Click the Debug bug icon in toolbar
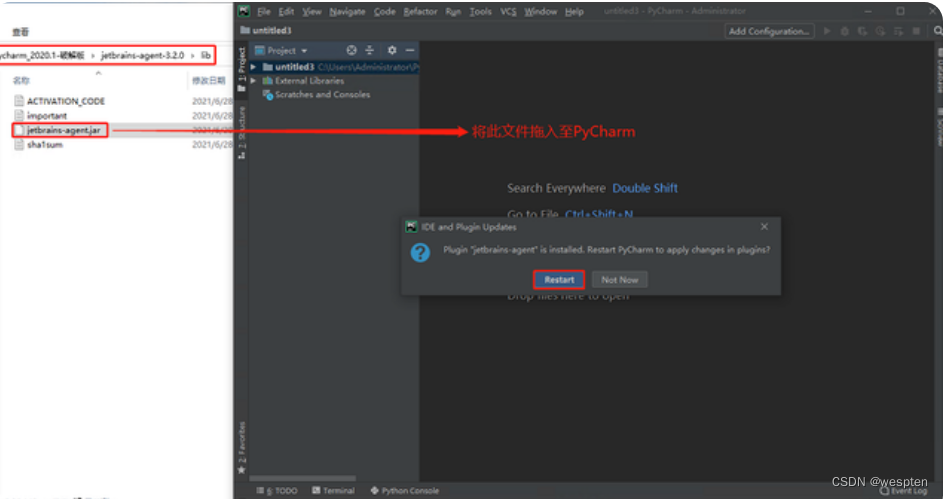The height and width of the screenshot is (499, 944). tap(845, 31)
